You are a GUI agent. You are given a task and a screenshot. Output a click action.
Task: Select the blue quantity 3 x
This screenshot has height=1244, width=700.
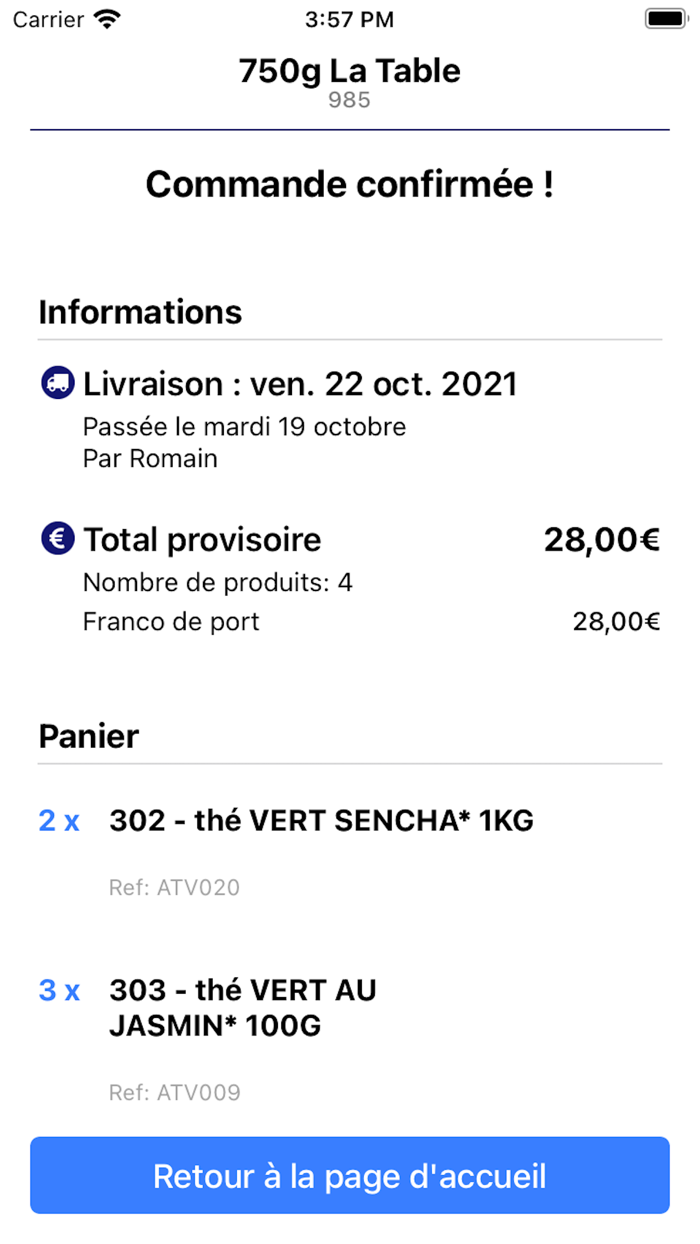57,990
